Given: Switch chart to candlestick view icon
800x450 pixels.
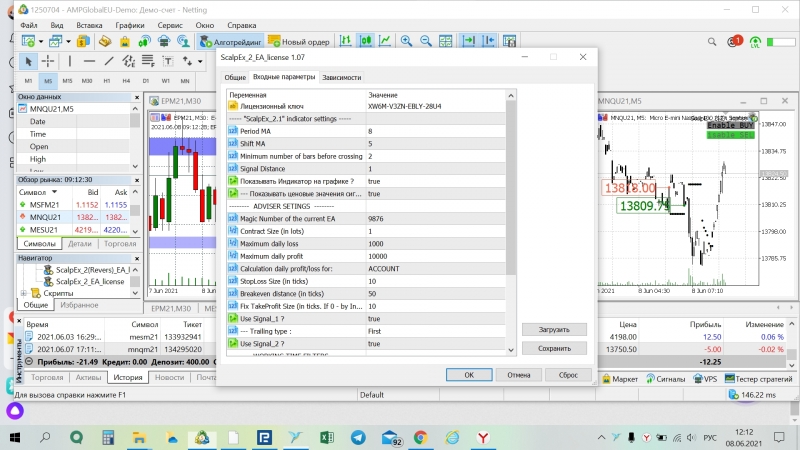Looking at the screenshot, I should pyautogui.click(x=364, y=42).
